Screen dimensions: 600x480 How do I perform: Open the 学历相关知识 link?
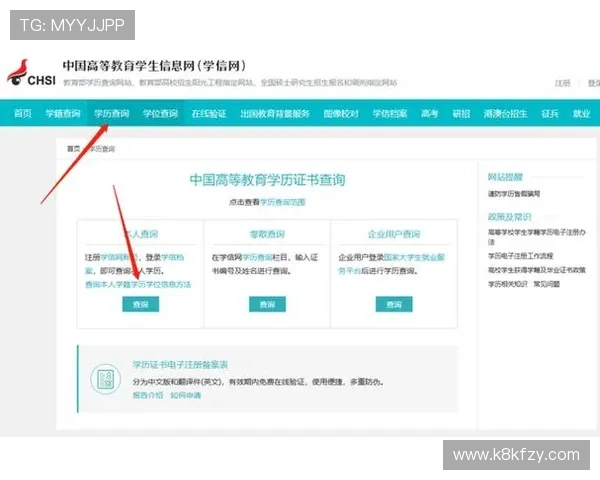pos(507,284)
